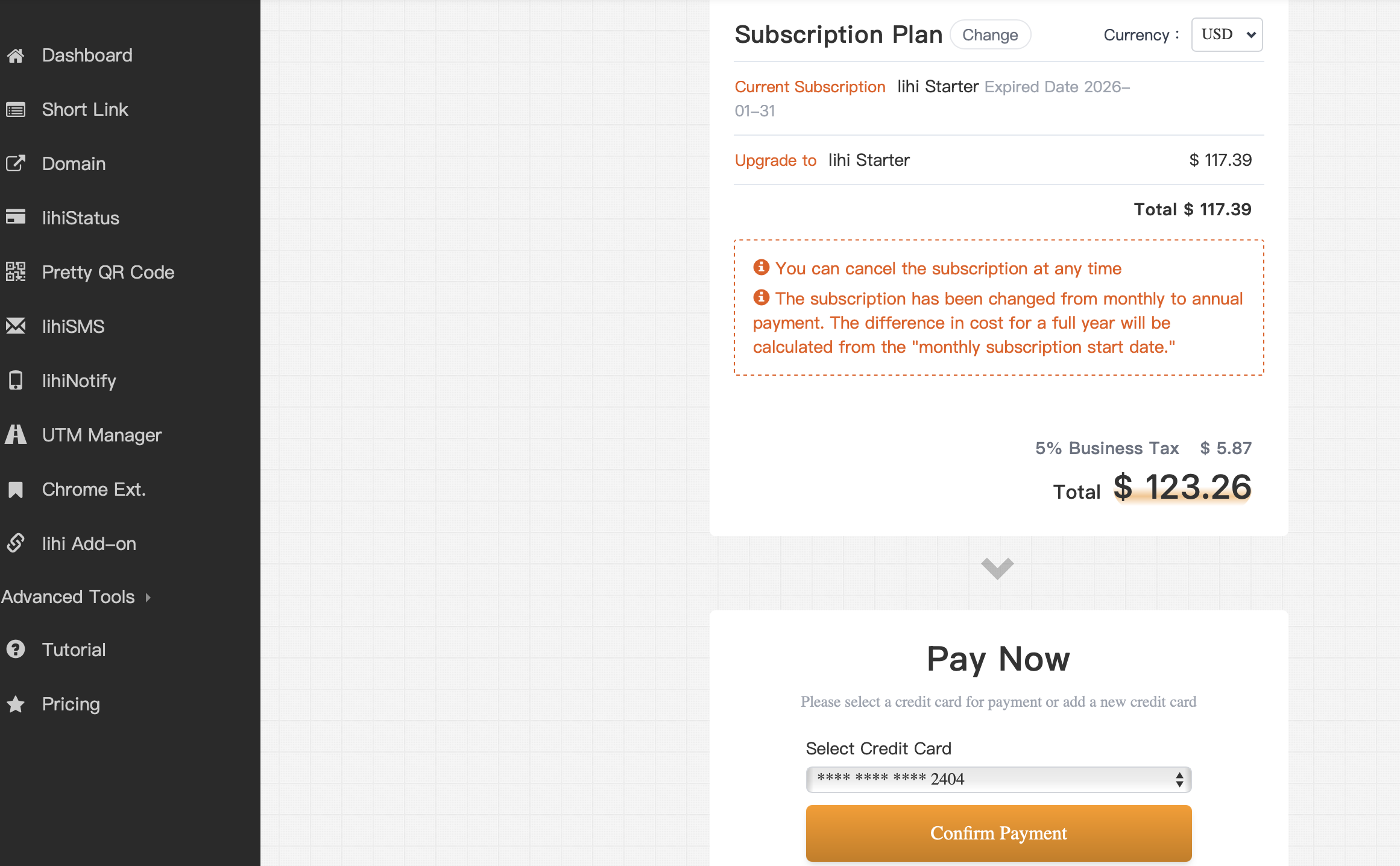Viewport: 1400px width, 866px height.
Task: Open the Pricing menu item
Action: (x=71, y=704)
